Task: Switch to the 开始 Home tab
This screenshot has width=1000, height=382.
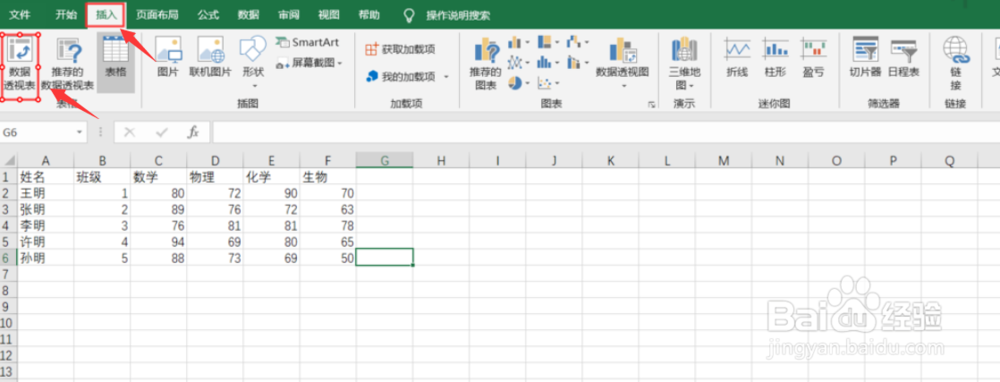Action: click(65, 15)
